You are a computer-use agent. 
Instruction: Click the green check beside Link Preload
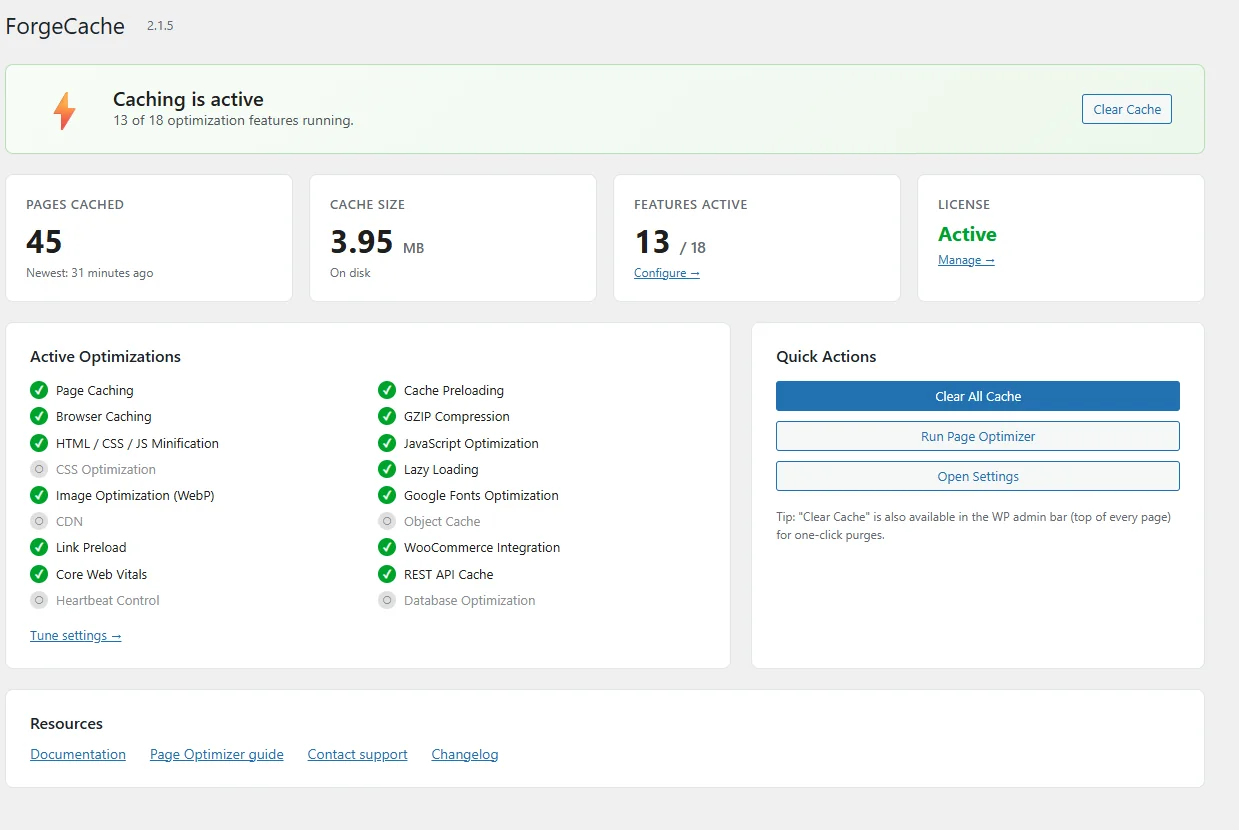tap(39, 547)
